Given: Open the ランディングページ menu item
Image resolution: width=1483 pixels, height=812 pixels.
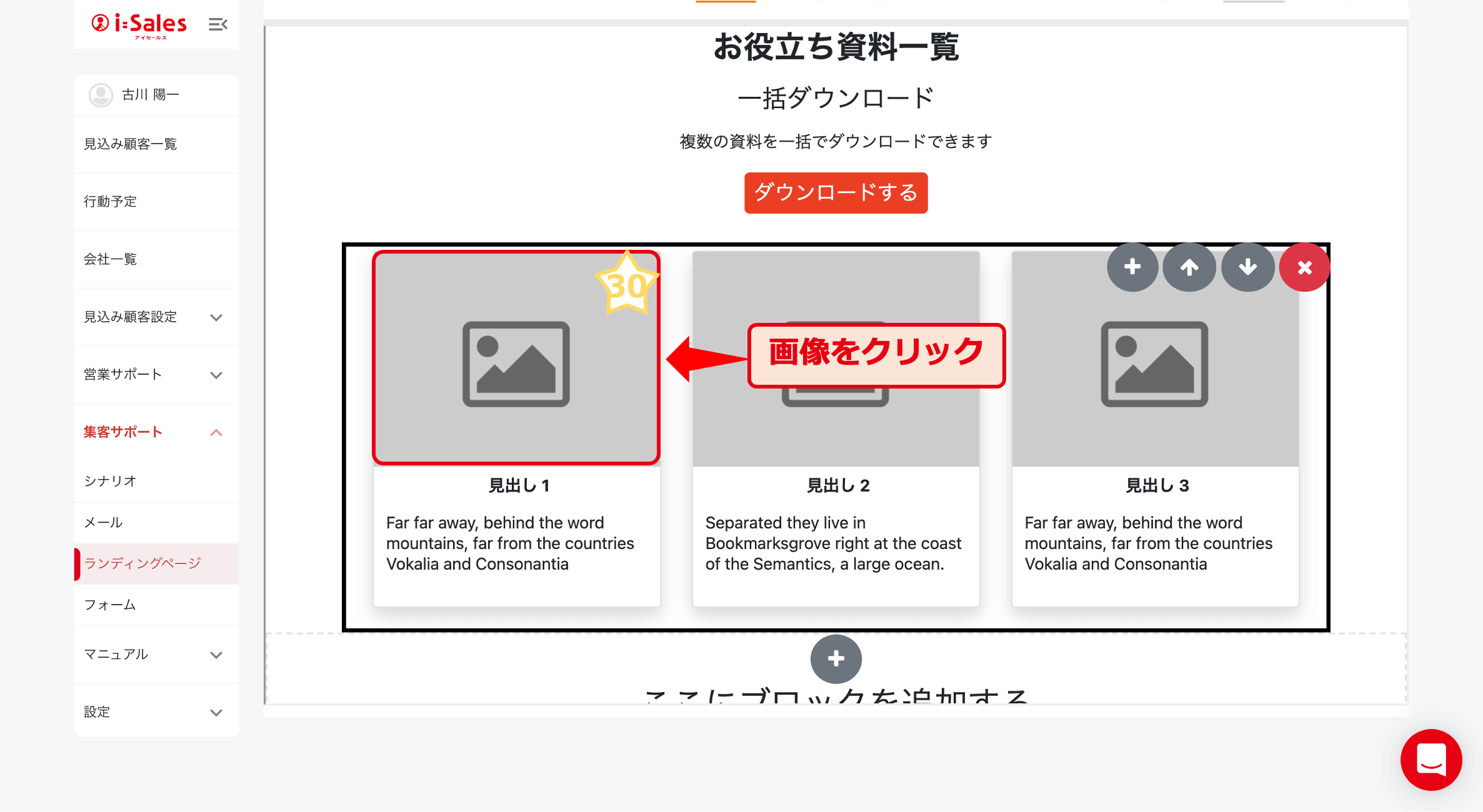Looking at the screenshot, I should tap(142, 563).
